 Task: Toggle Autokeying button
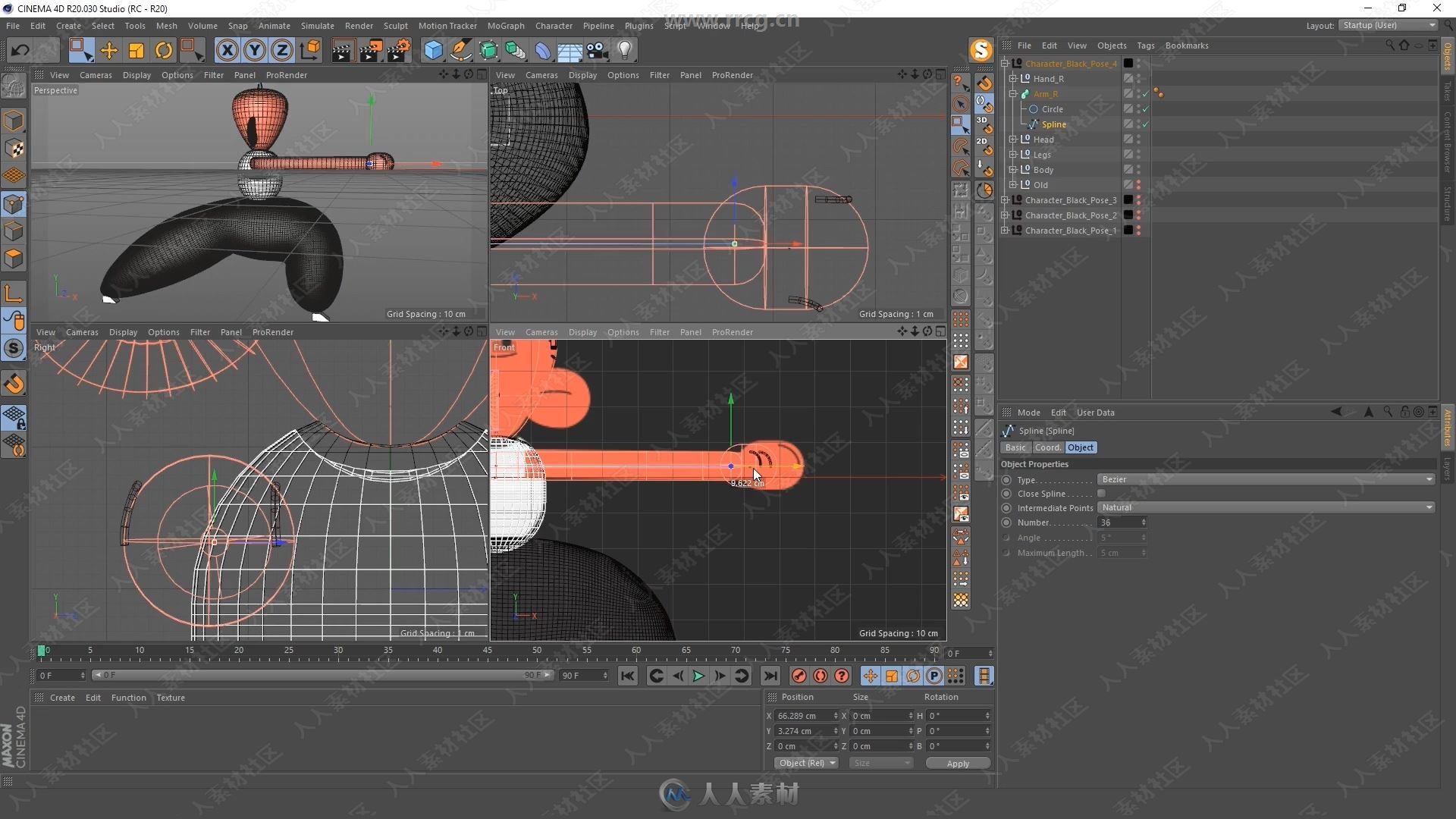(x=821, y=676)
